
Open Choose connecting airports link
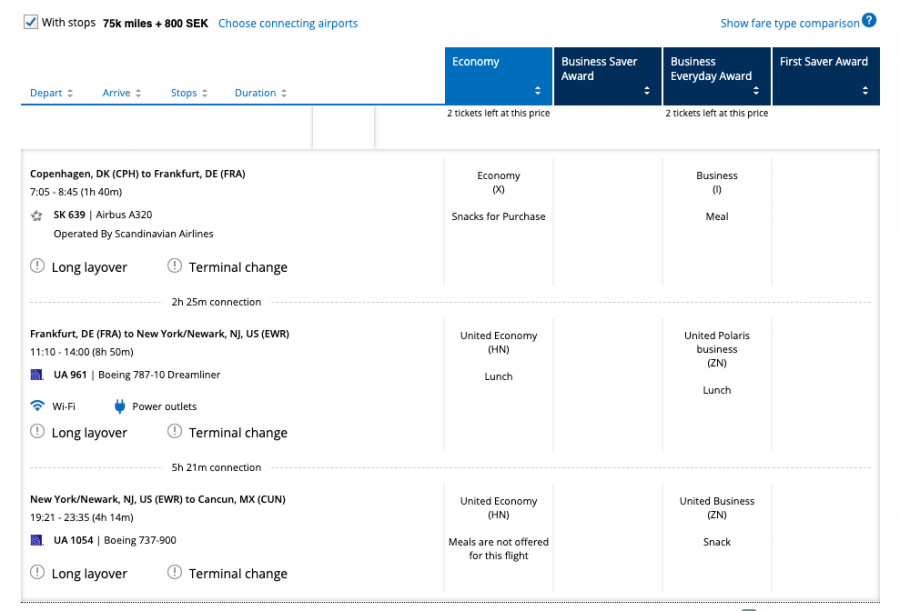click(x=288, y=23)
